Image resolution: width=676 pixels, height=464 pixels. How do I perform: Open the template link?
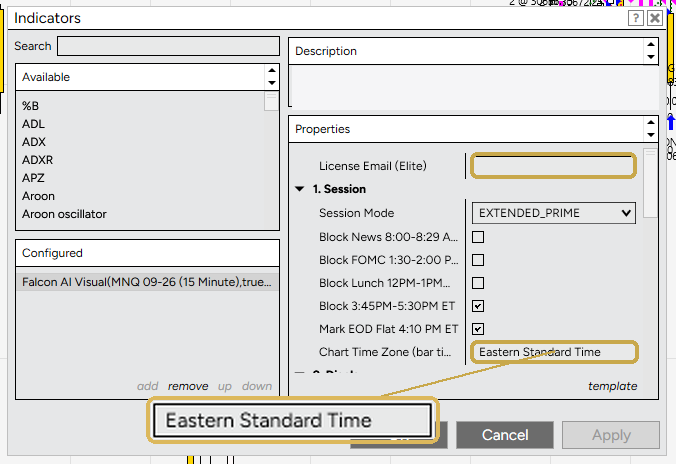[x=613, y=386]
